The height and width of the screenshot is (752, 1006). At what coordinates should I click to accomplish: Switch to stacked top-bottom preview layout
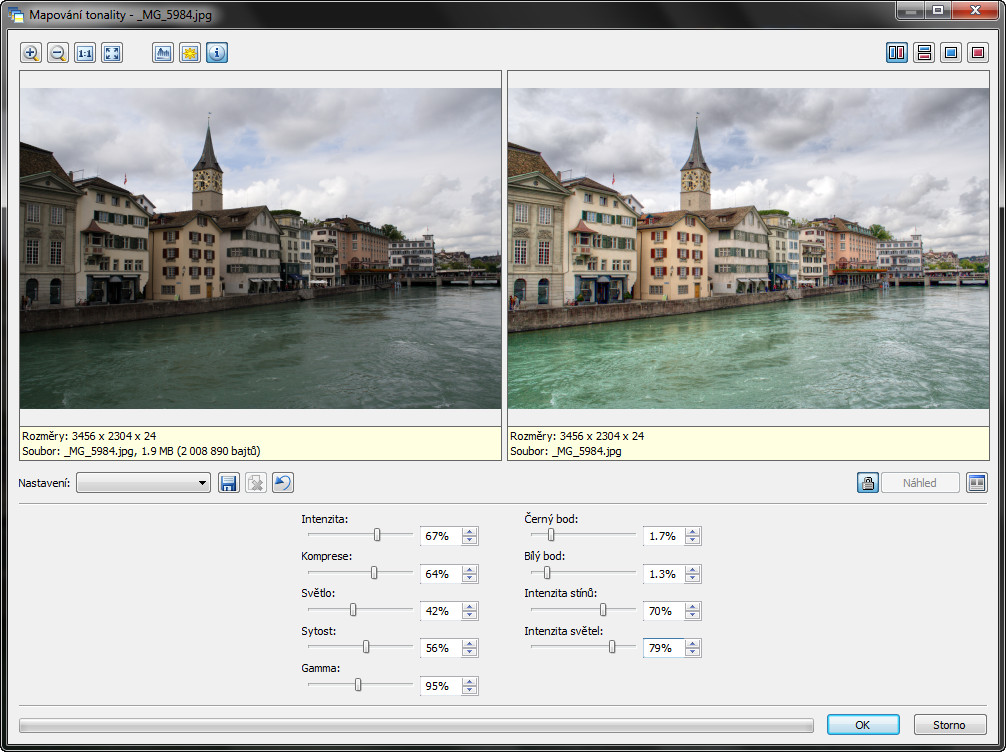pyautogui.click(x=924, y=53)
